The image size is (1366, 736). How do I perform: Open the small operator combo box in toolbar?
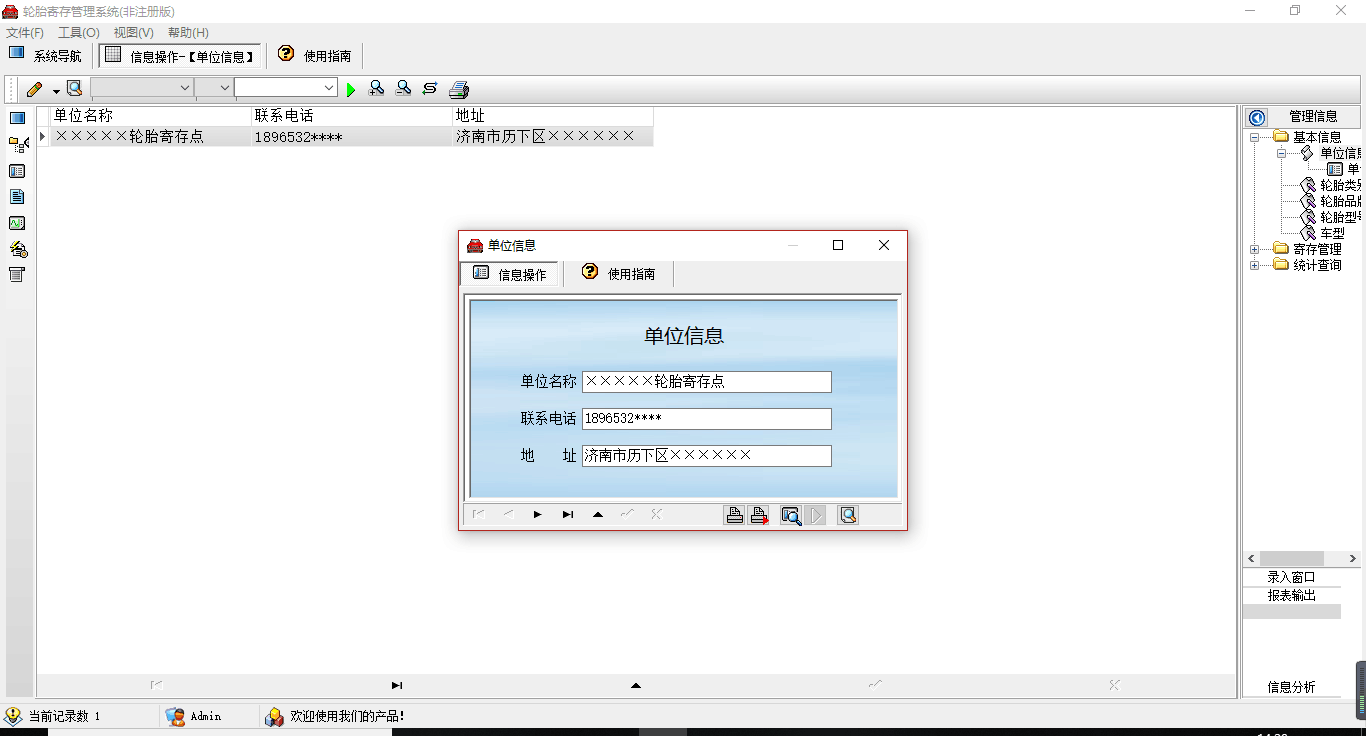point(214,88)
